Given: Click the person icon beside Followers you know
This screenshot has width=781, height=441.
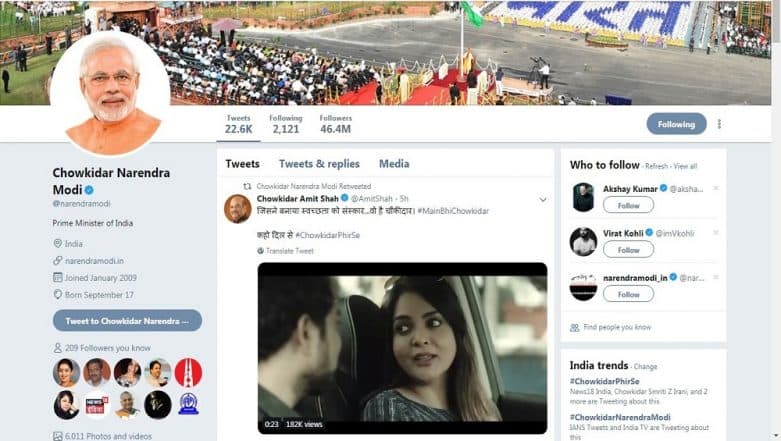Looking at the screenshot, I should [x=58, y=348].
